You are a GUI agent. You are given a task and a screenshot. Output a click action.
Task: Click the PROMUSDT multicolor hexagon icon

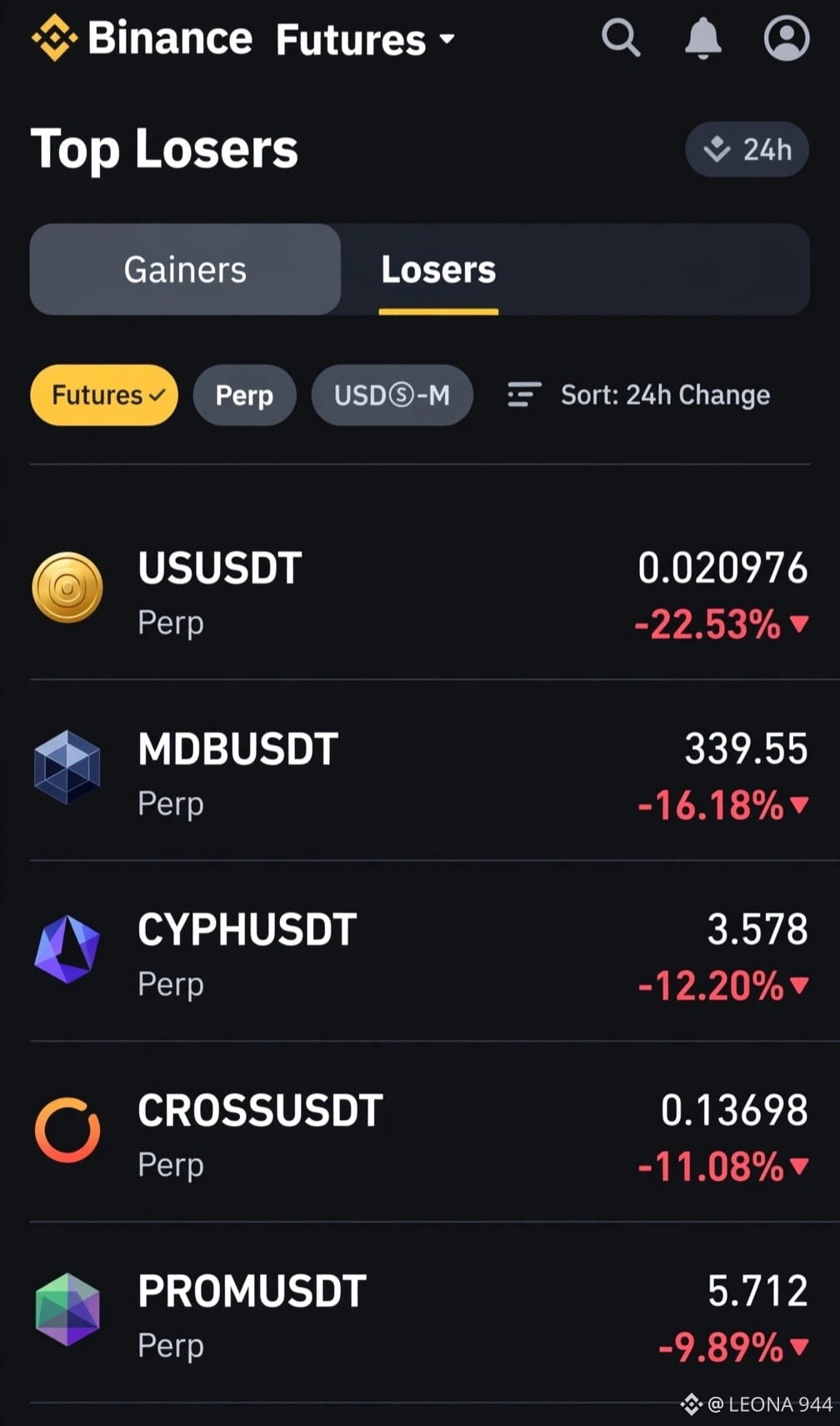(67, 1310)
